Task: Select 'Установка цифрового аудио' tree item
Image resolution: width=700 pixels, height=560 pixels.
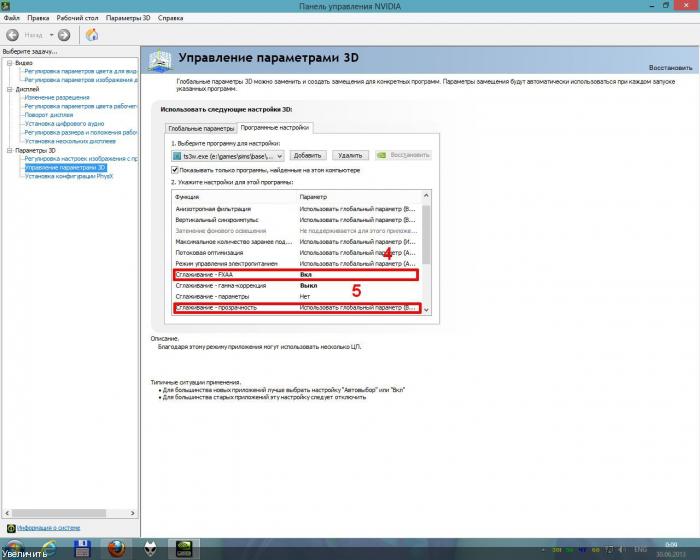Action: point(64,124)
